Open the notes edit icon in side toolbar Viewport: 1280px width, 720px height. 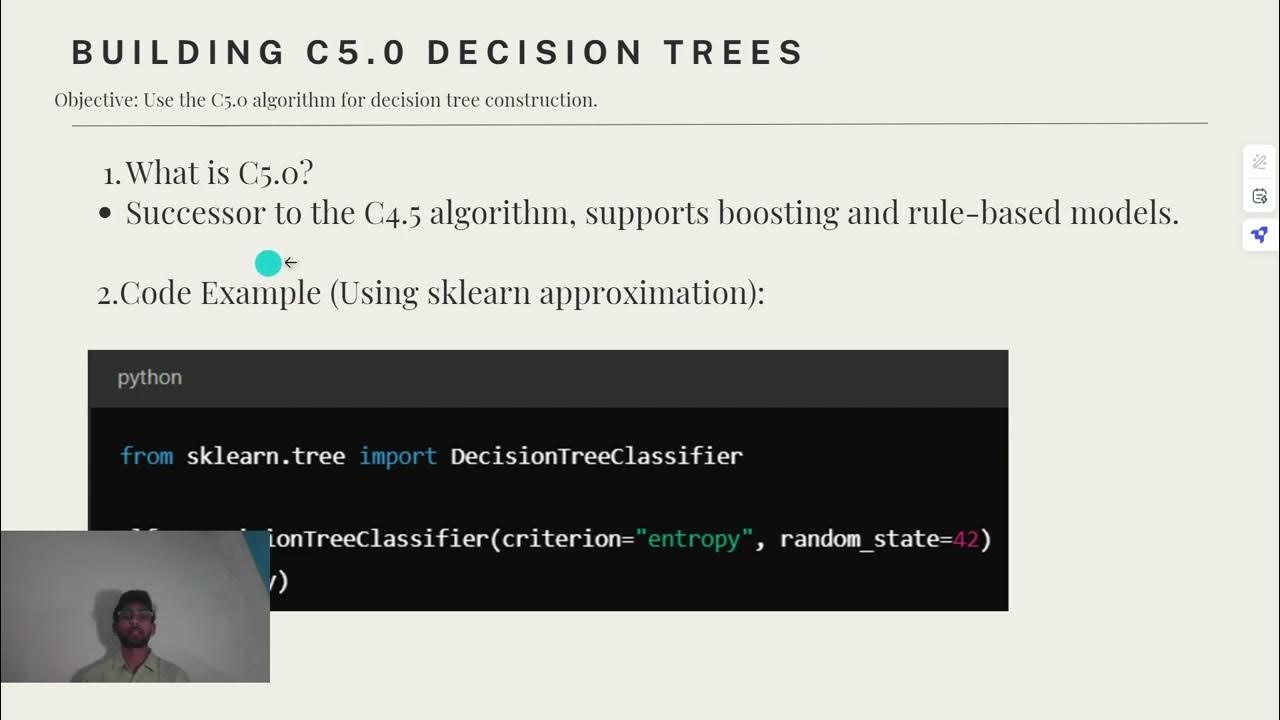click(1259, 197)
